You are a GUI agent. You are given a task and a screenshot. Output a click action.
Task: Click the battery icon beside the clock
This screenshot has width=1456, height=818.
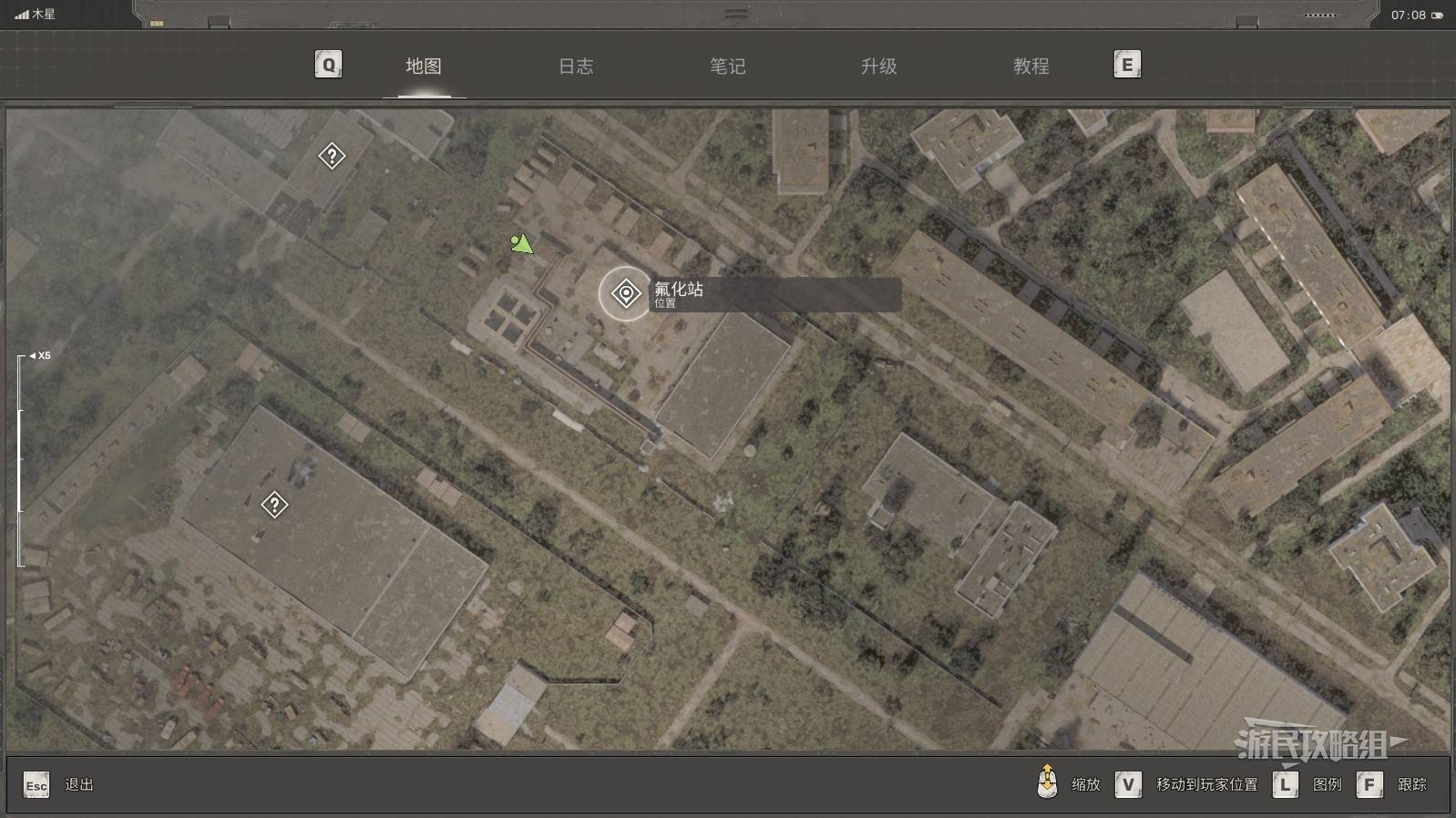1437,15
